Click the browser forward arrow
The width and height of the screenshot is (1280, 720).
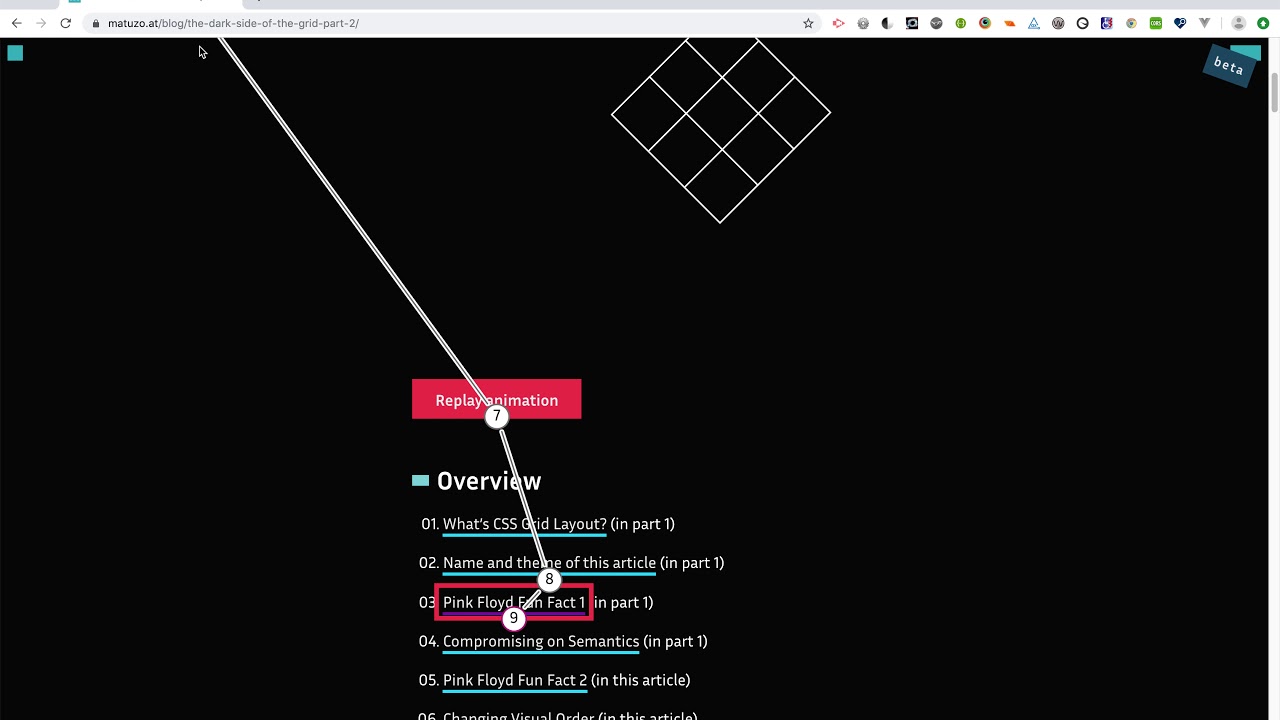point(41,23)
